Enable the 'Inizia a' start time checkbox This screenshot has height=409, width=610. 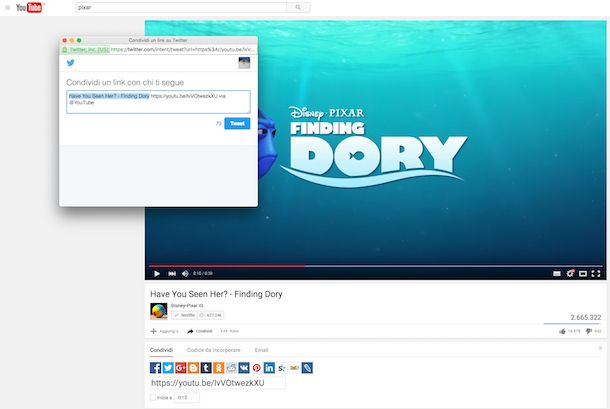[x=153, y=398]
